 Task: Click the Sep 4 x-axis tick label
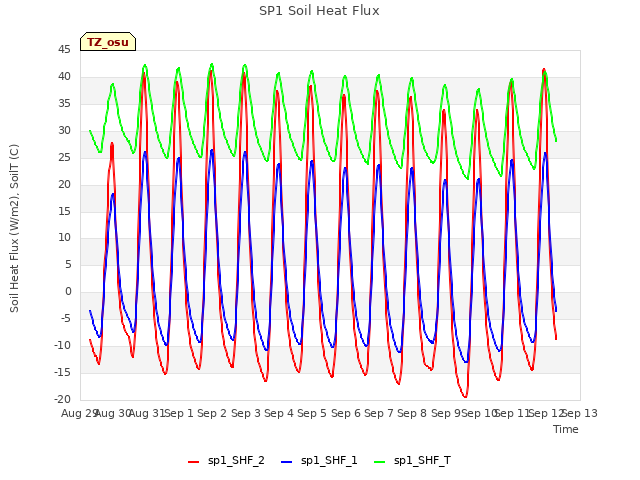pyautogui.click(x=279, y=413)
